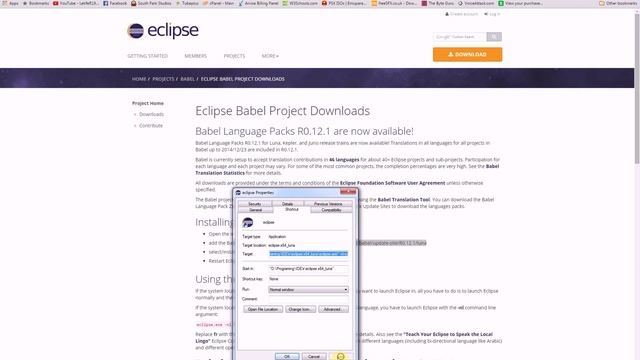Open the Eclipse Foundation Software User Agreement link
This screenshot has width=640, height=360.
[x=392, y=183]
